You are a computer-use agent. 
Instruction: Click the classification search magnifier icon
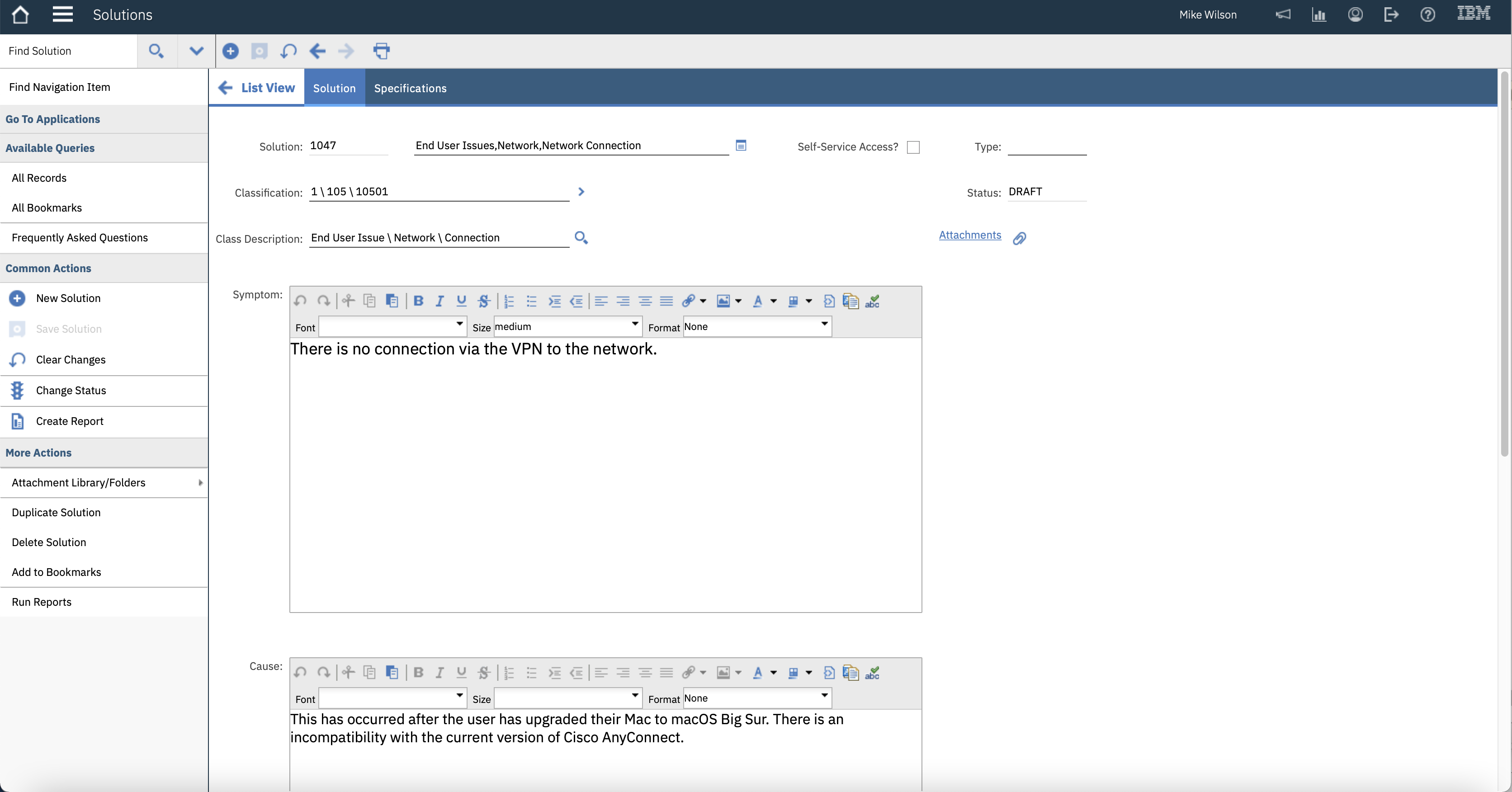click(581, 238)
